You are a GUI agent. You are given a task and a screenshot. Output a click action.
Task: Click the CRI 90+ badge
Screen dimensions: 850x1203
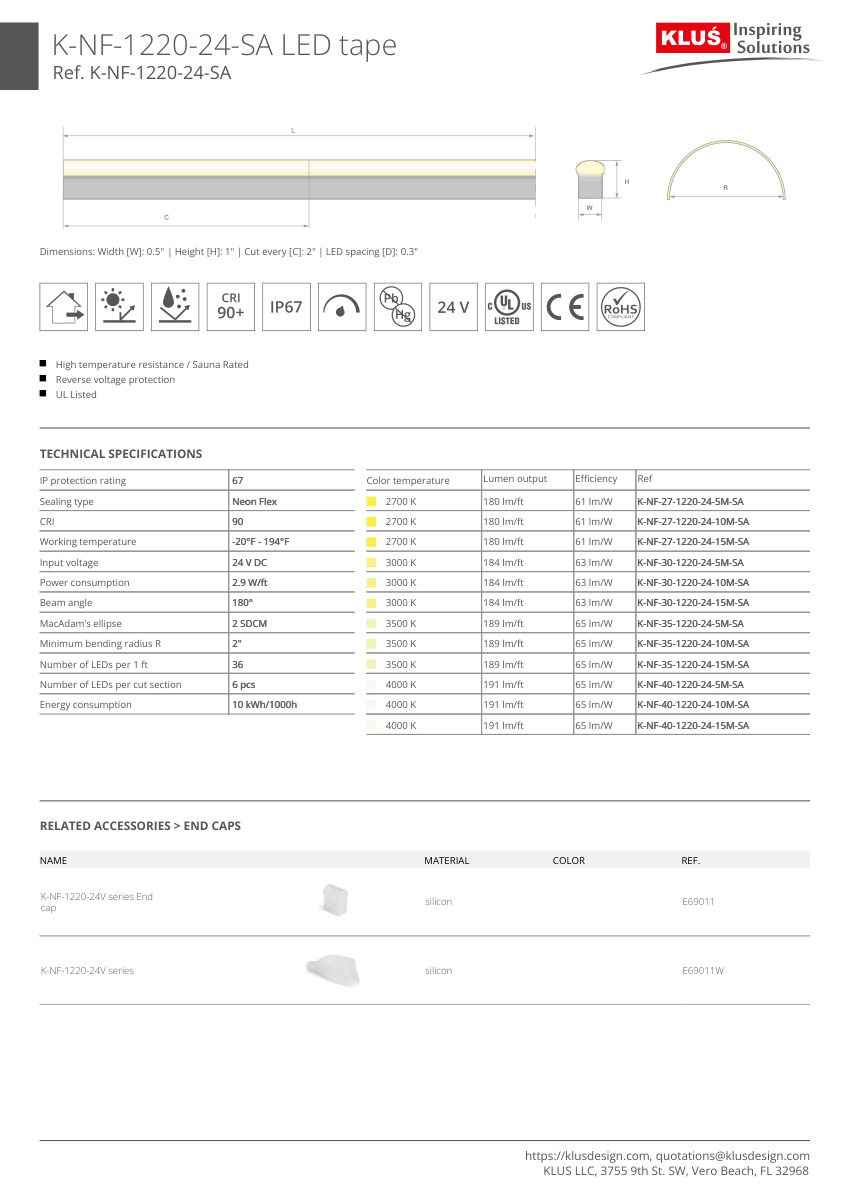pyautogui.click(x=231, y=307)
